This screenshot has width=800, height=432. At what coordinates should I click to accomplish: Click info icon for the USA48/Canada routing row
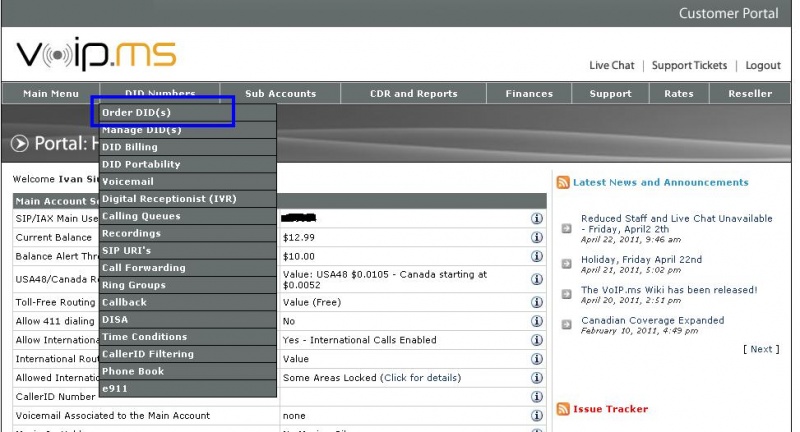click(x=536, y=279)
